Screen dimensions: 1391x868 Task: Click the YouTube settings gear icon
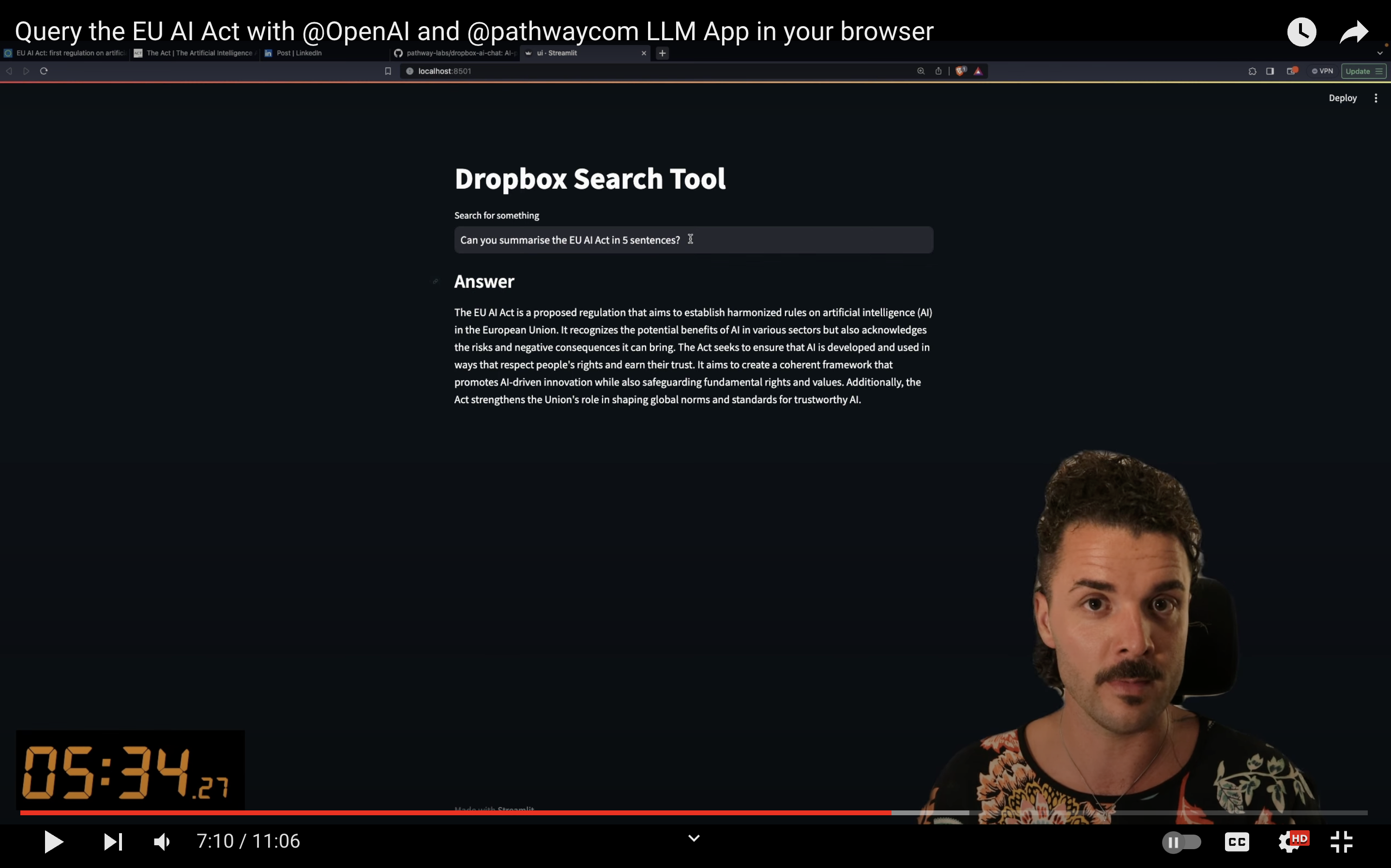[1289, 841]
